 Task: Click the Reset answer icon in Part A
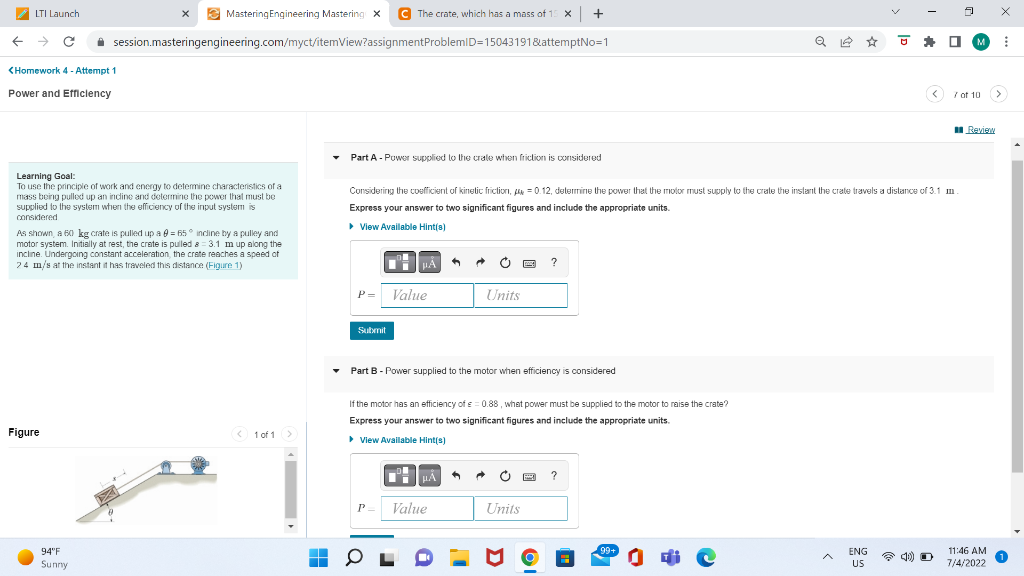coord(505,262)
